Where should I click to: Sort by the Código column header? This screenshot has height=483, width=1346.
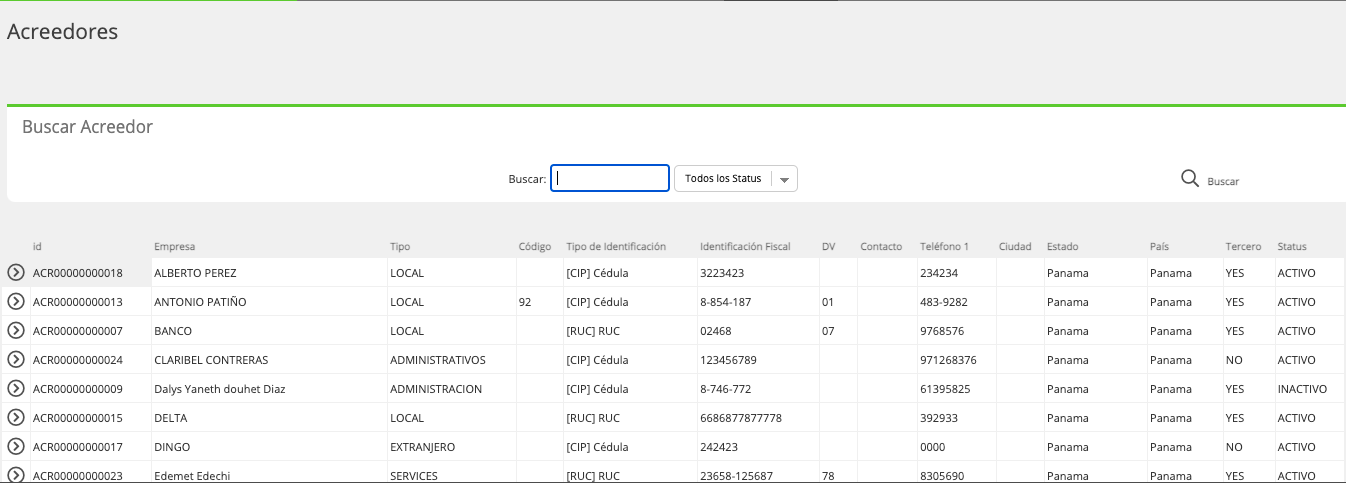[535, 246]
